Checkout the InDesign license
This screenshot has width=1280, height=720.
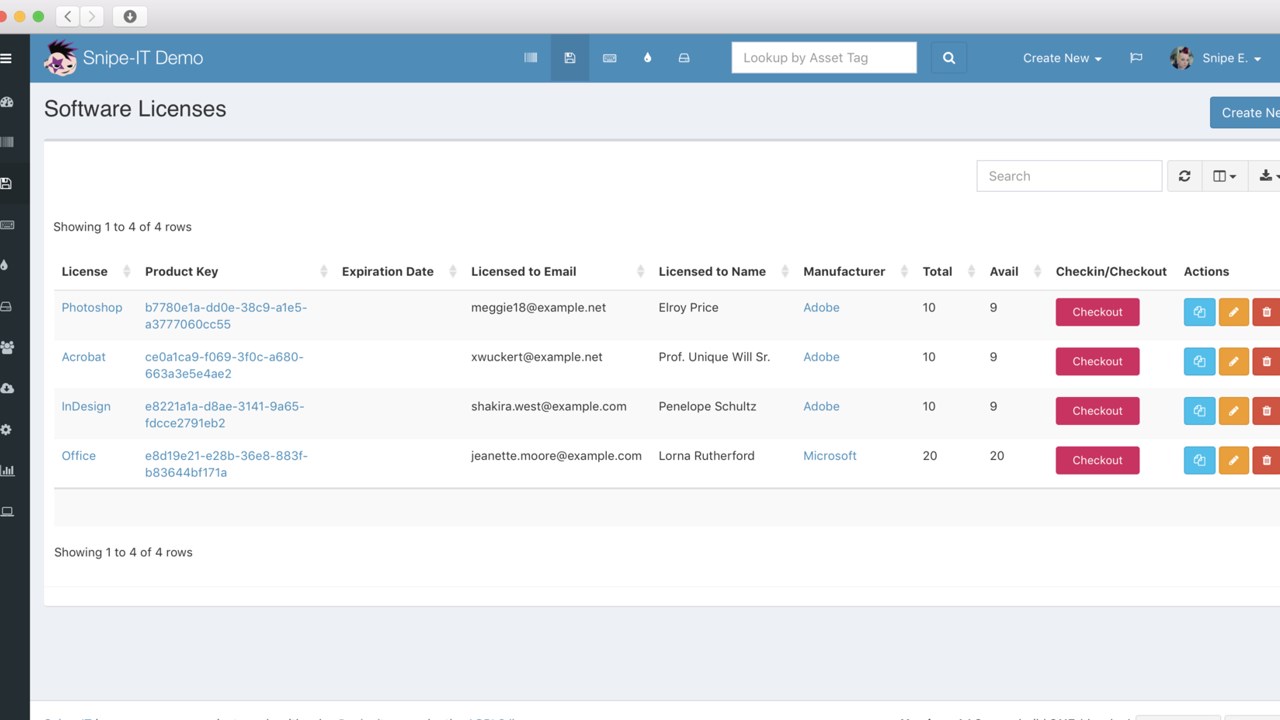(x=1097, y=411)
